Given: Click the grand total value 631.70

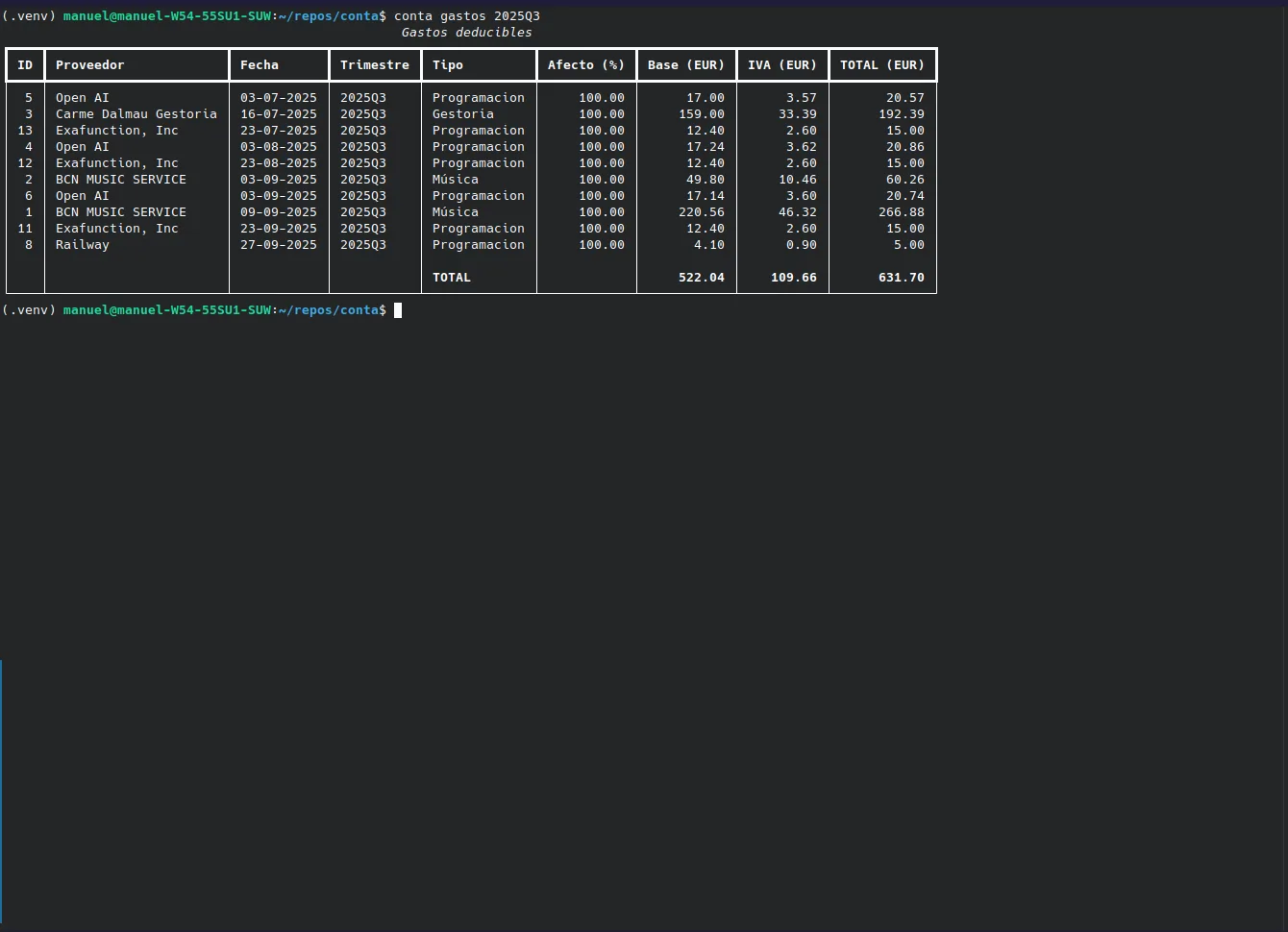Looking at the screenshot, I should coord(902,278).
